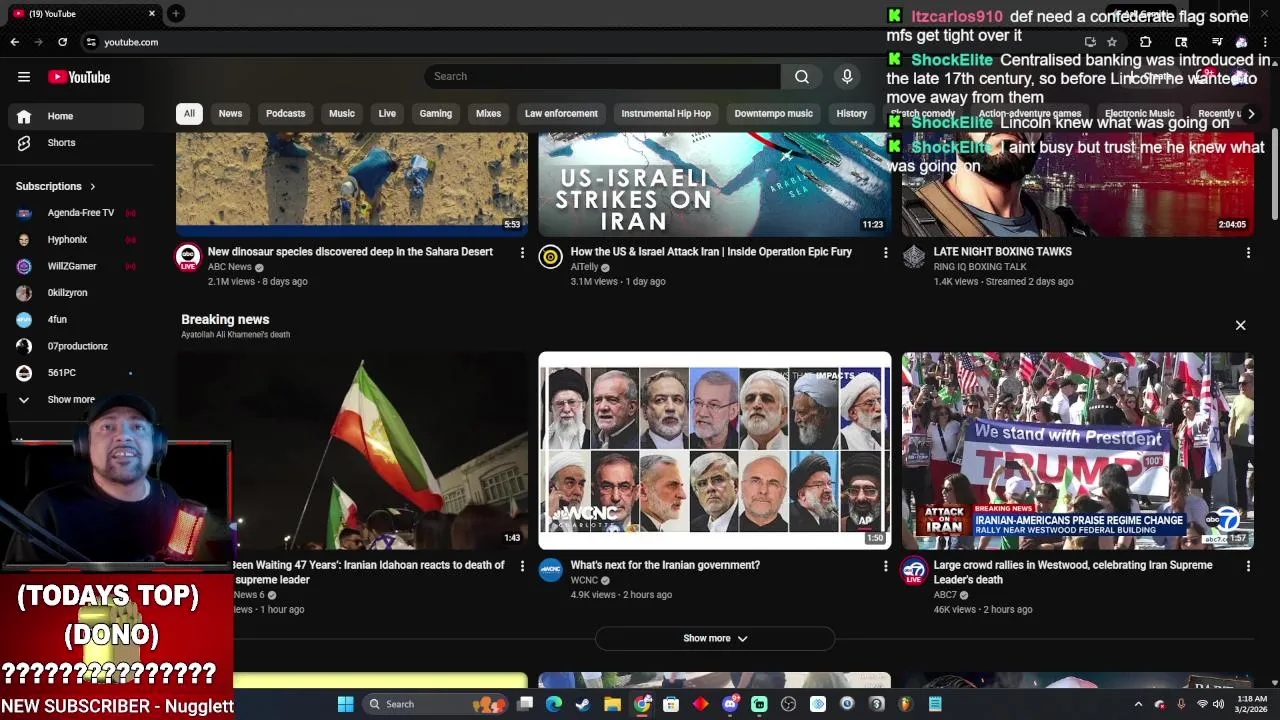This screenshot has width=1280, height=720.
Task: Start voice search with the microphone icon
Action: pos(847,77)
